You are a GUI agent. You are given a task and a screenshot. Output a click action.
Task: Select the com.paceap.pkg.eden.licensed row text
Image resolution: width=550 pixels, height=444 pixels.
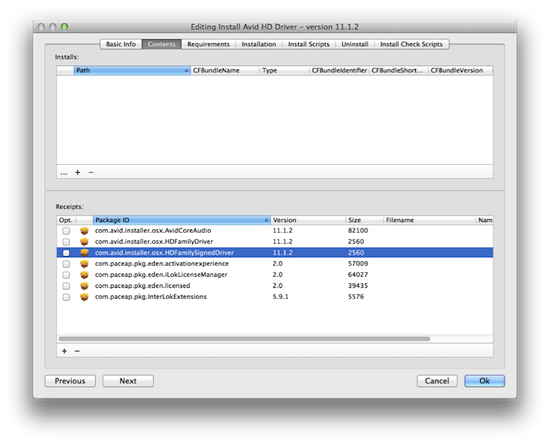tap(142, 286)
